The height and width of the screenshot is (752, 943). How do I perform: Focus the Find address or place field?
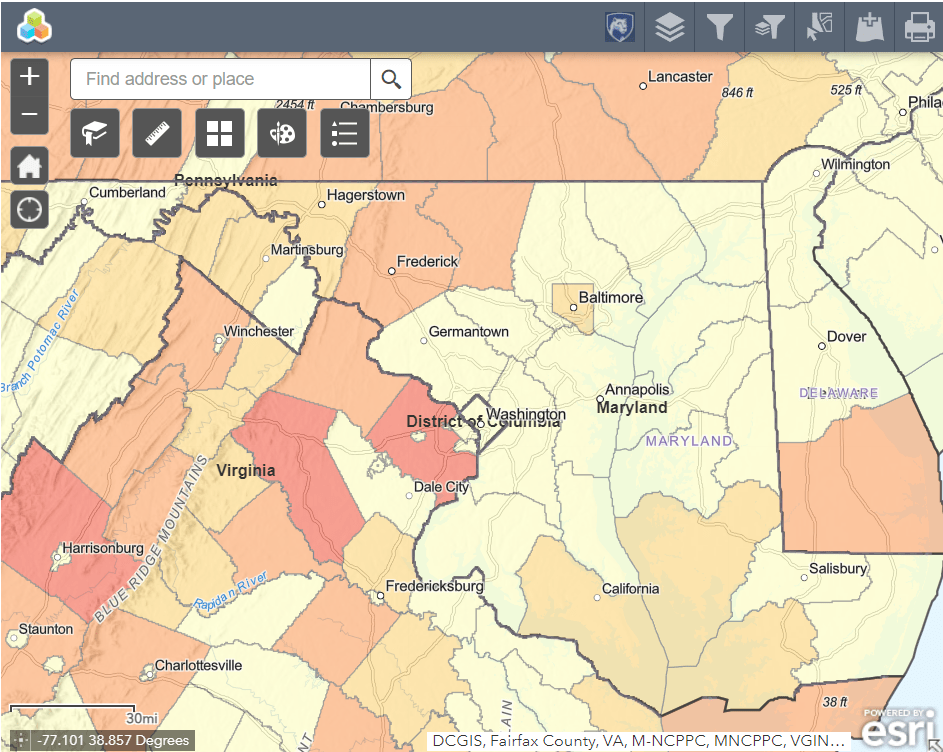click(220, 79)
